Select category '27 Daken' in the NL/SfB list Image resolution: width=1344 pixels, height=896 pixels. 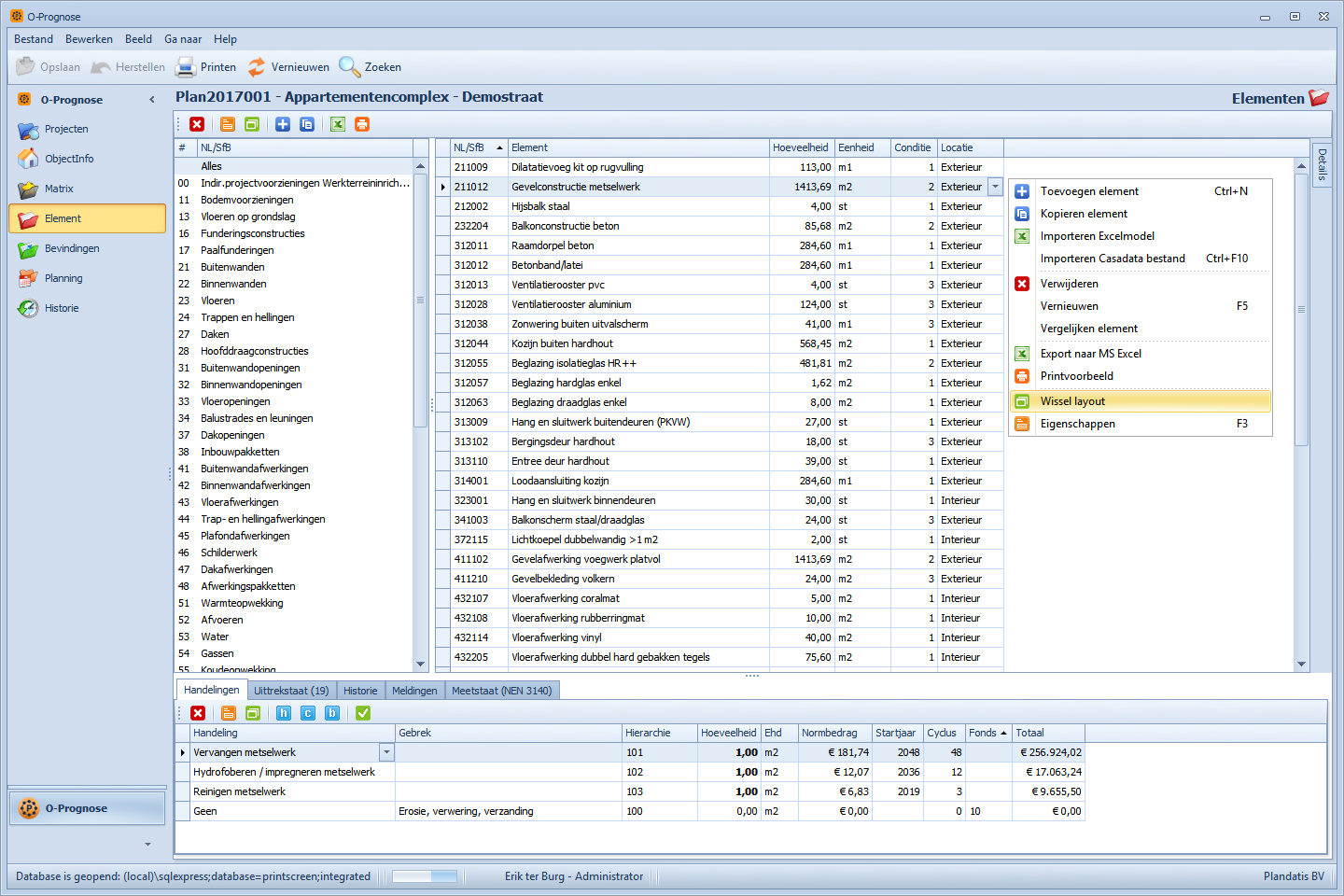pyautogui.click(x=215, y=334)
